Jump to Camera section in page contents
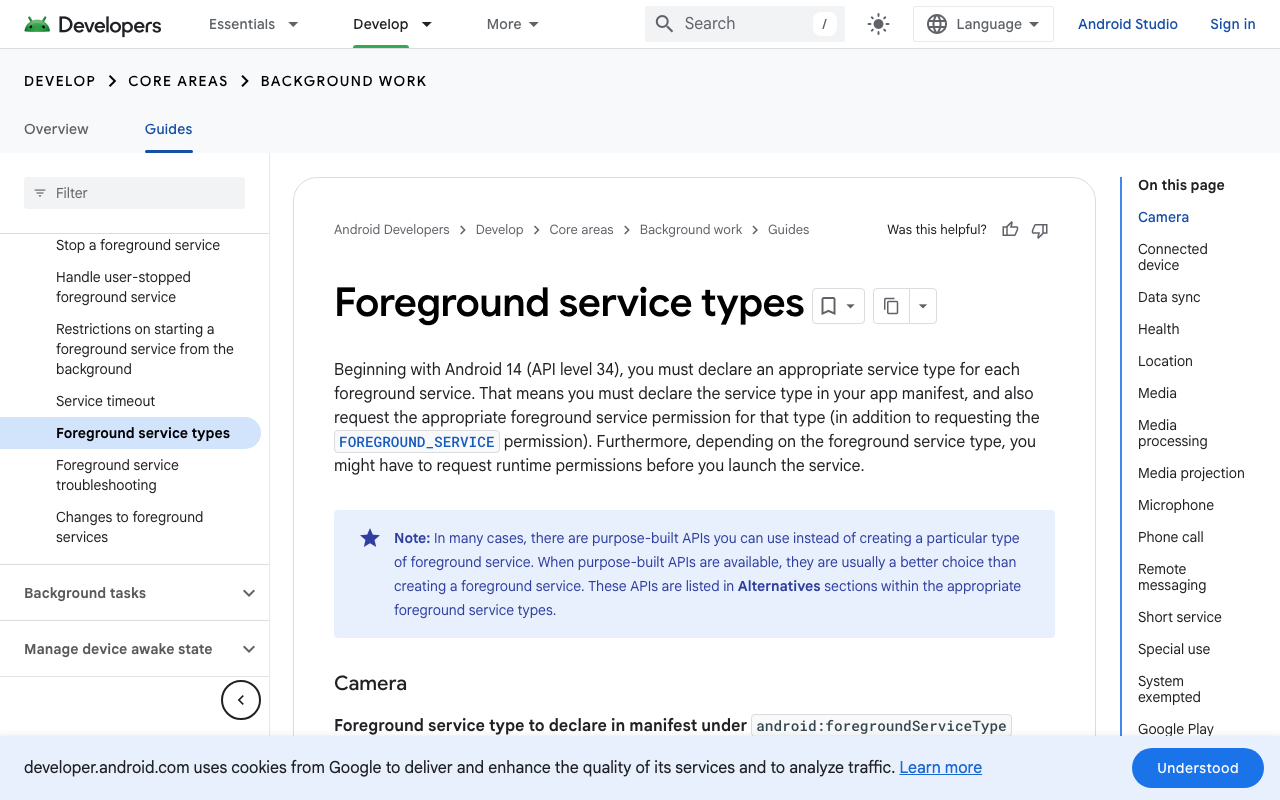 point(1163,217)
